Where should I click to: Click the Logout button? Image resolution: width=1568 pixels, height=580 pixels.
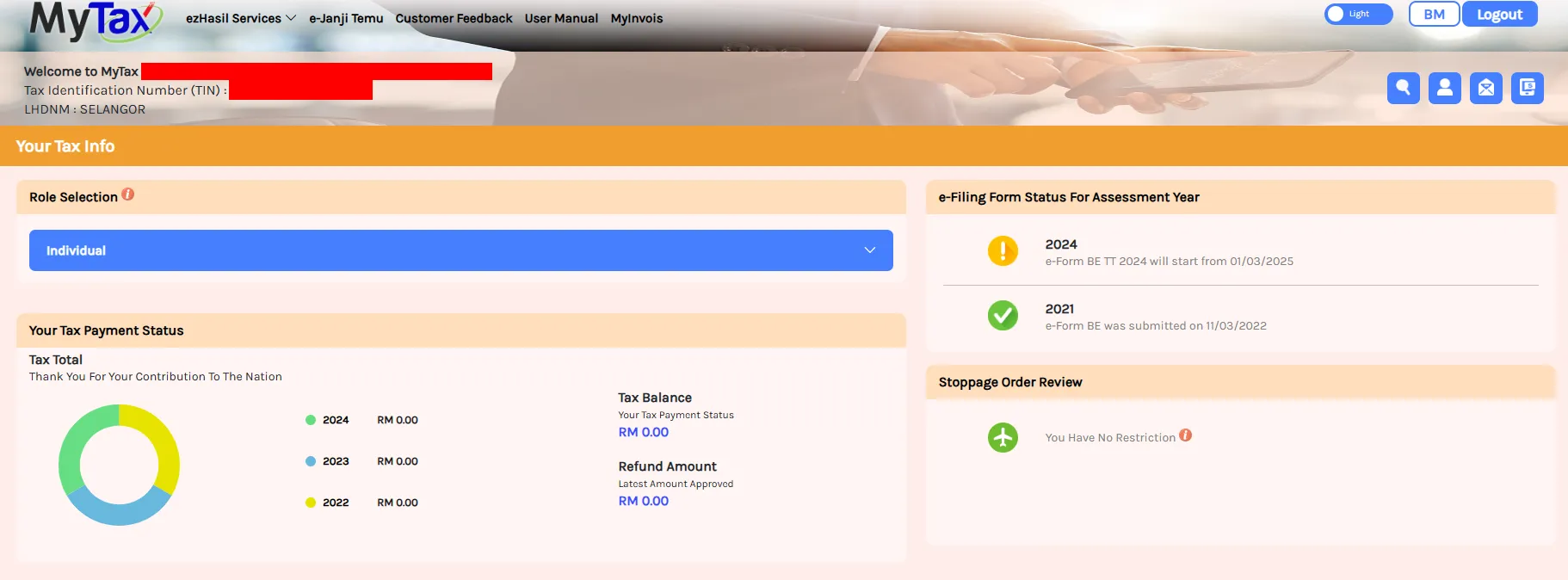1499,14
